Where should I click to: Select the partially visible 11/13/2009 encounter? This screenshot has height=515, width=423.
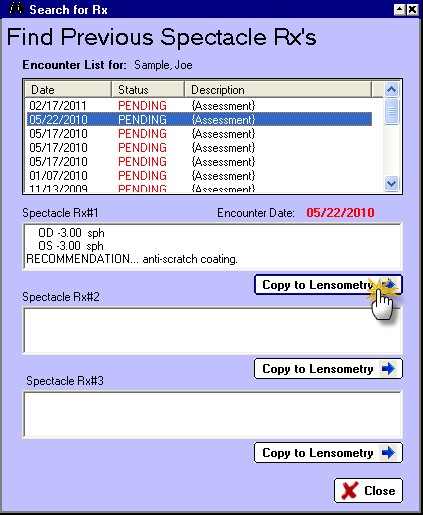pos(199,188)
